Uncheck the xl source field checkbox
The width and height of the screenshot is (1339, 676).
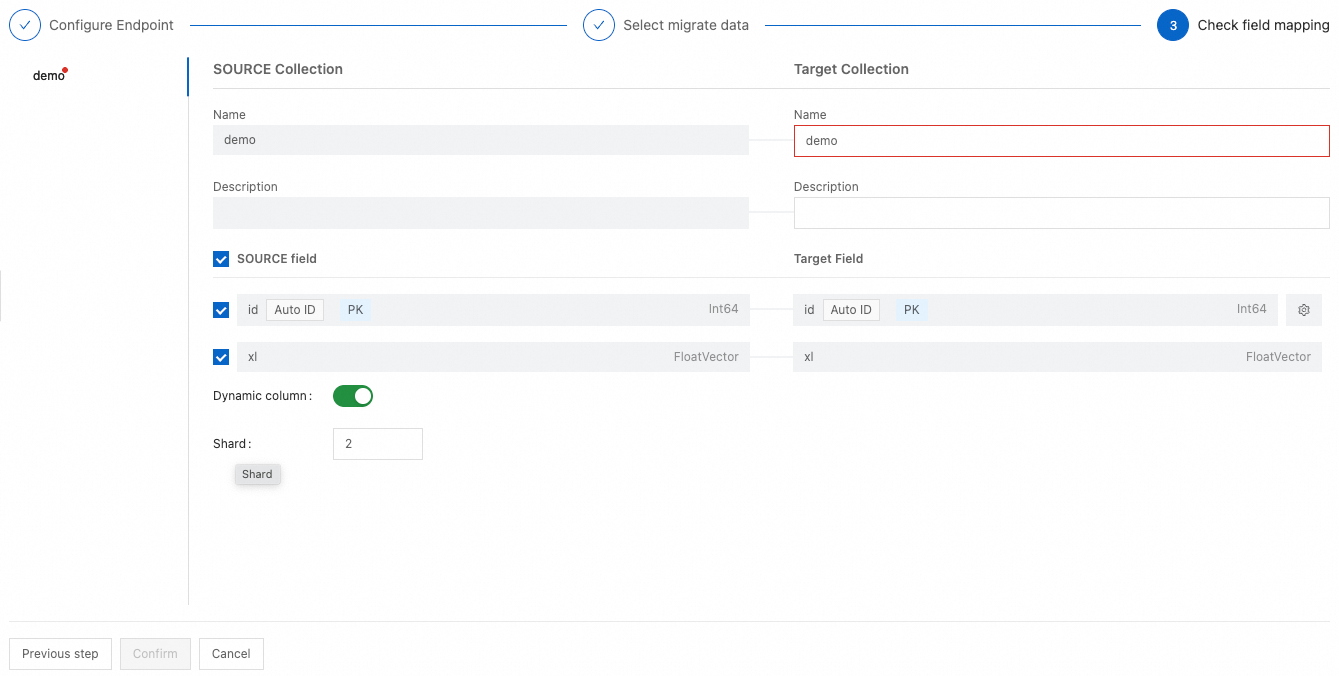tap(221, 357)
